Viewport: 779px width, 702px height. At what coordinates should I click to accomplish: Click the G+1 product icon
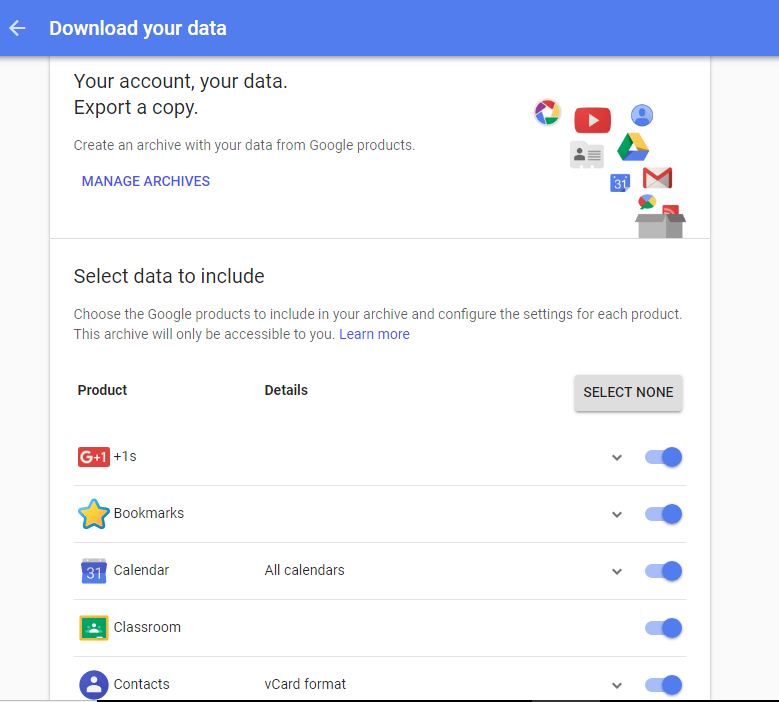click(x=93, y=457)
